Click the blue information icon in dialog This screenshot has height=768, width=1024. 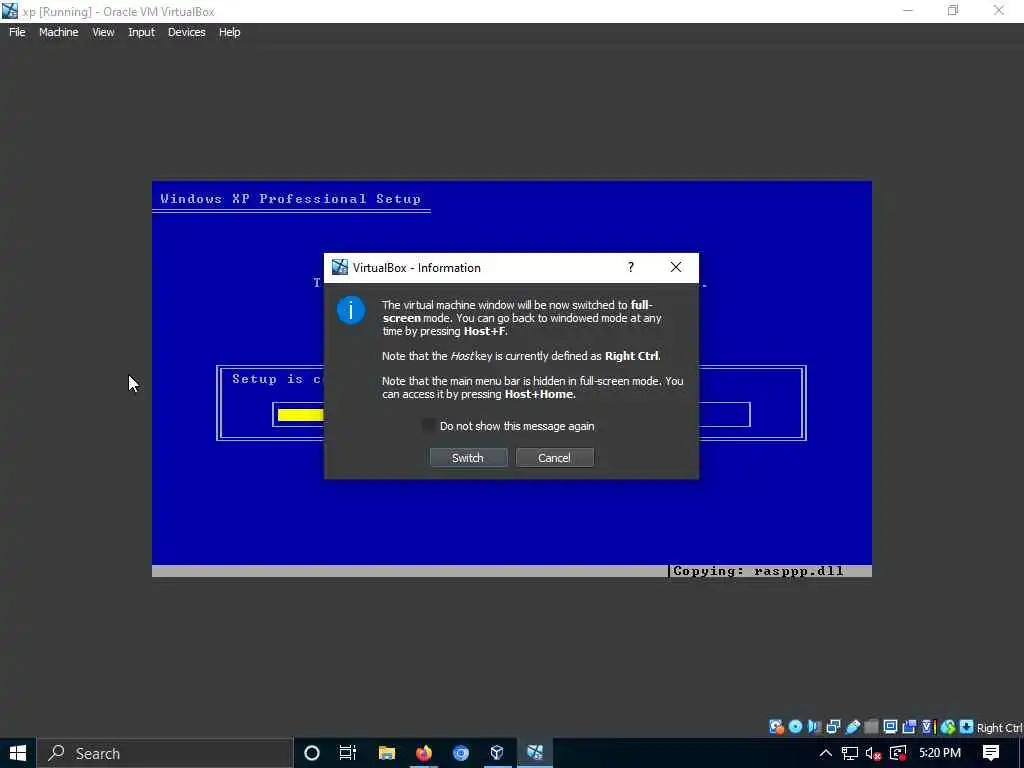tap(351, 310)
